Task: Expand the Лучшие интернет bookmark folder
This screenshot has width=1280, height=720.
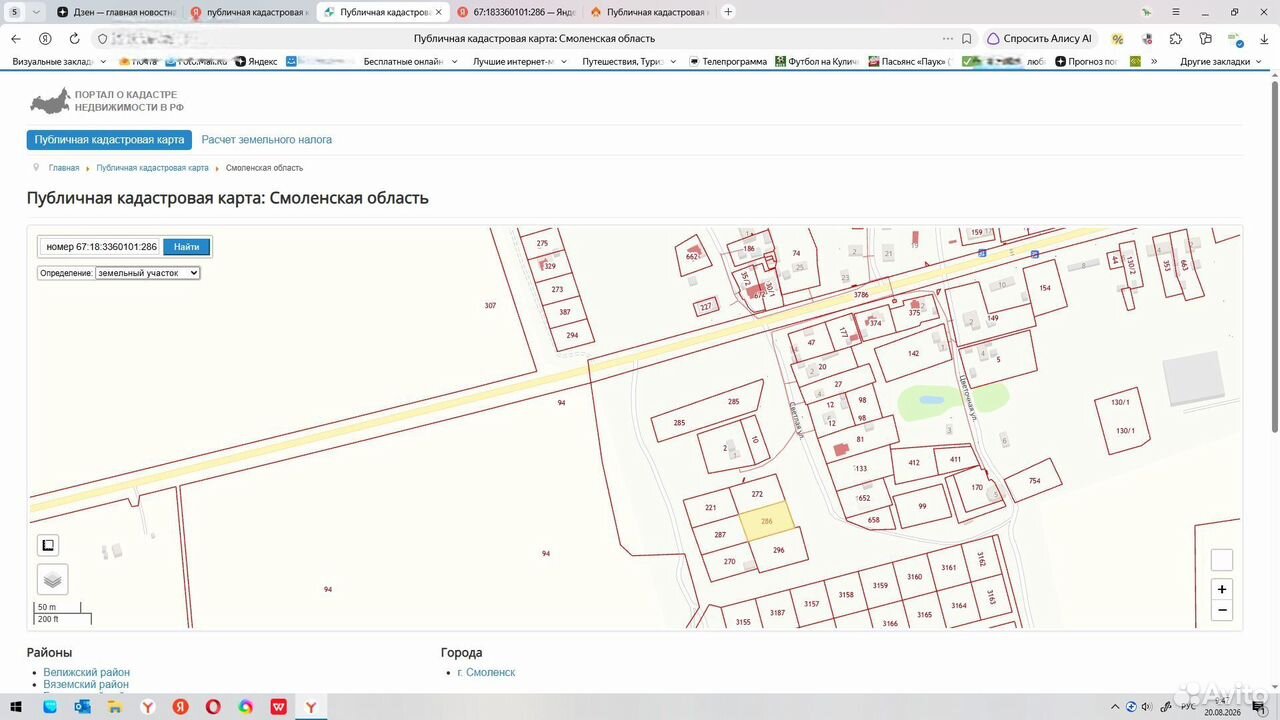Action: point(520,62)
